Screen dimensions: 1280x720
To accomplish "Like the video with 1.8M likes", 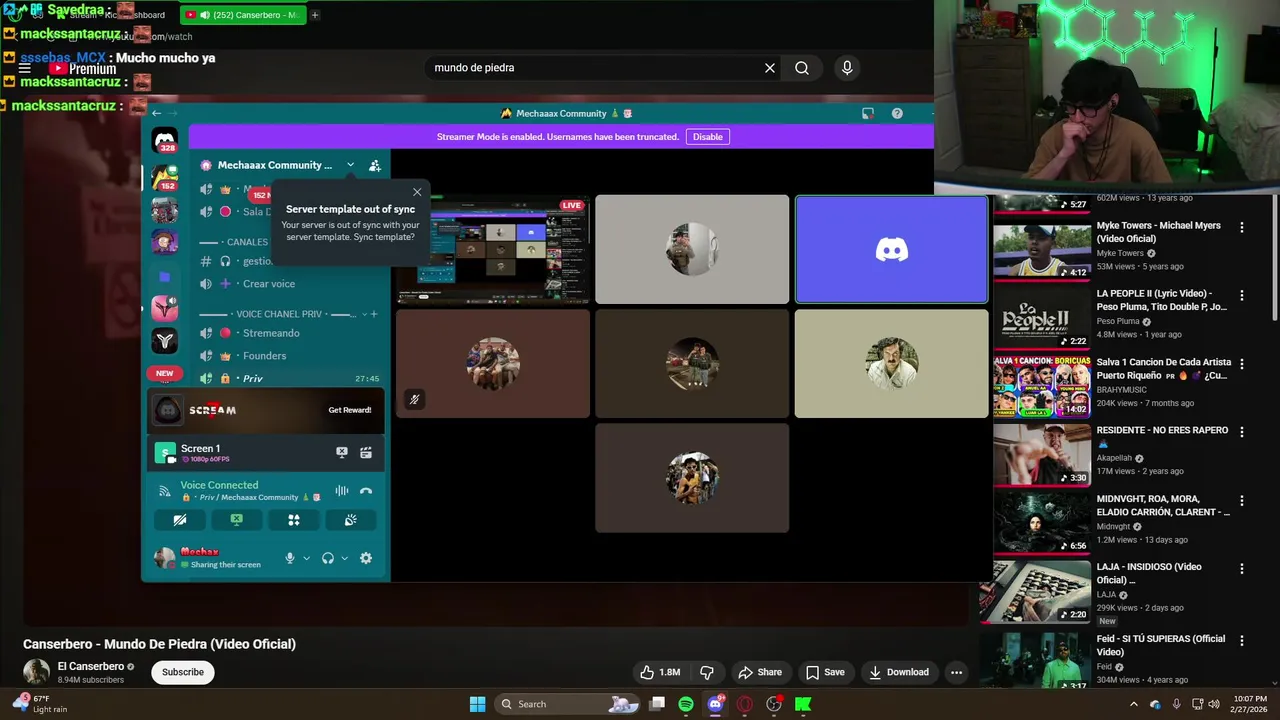I will pos(660,672).
